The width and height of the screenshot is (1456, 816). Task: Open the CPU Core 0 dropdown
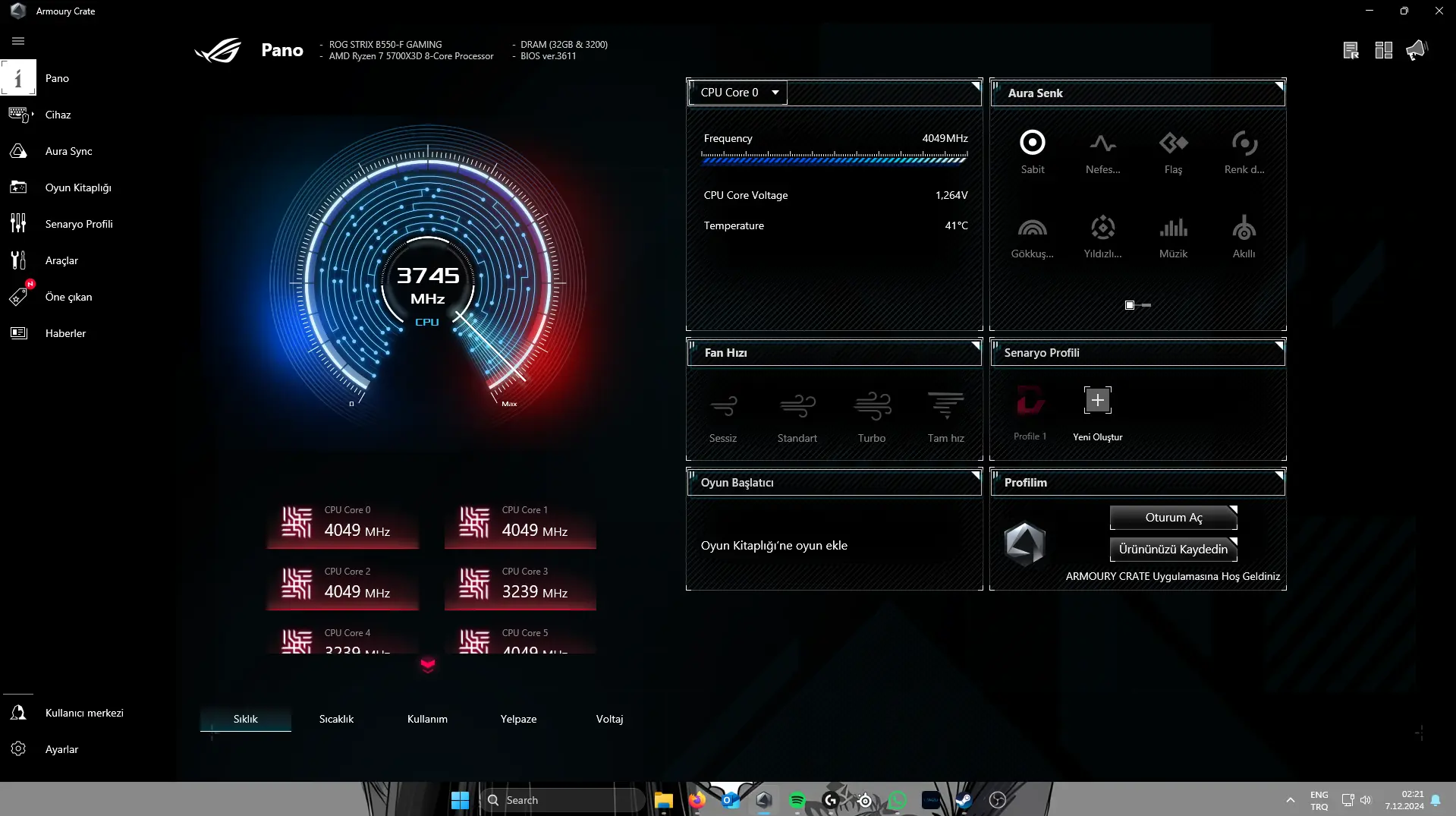738,93
